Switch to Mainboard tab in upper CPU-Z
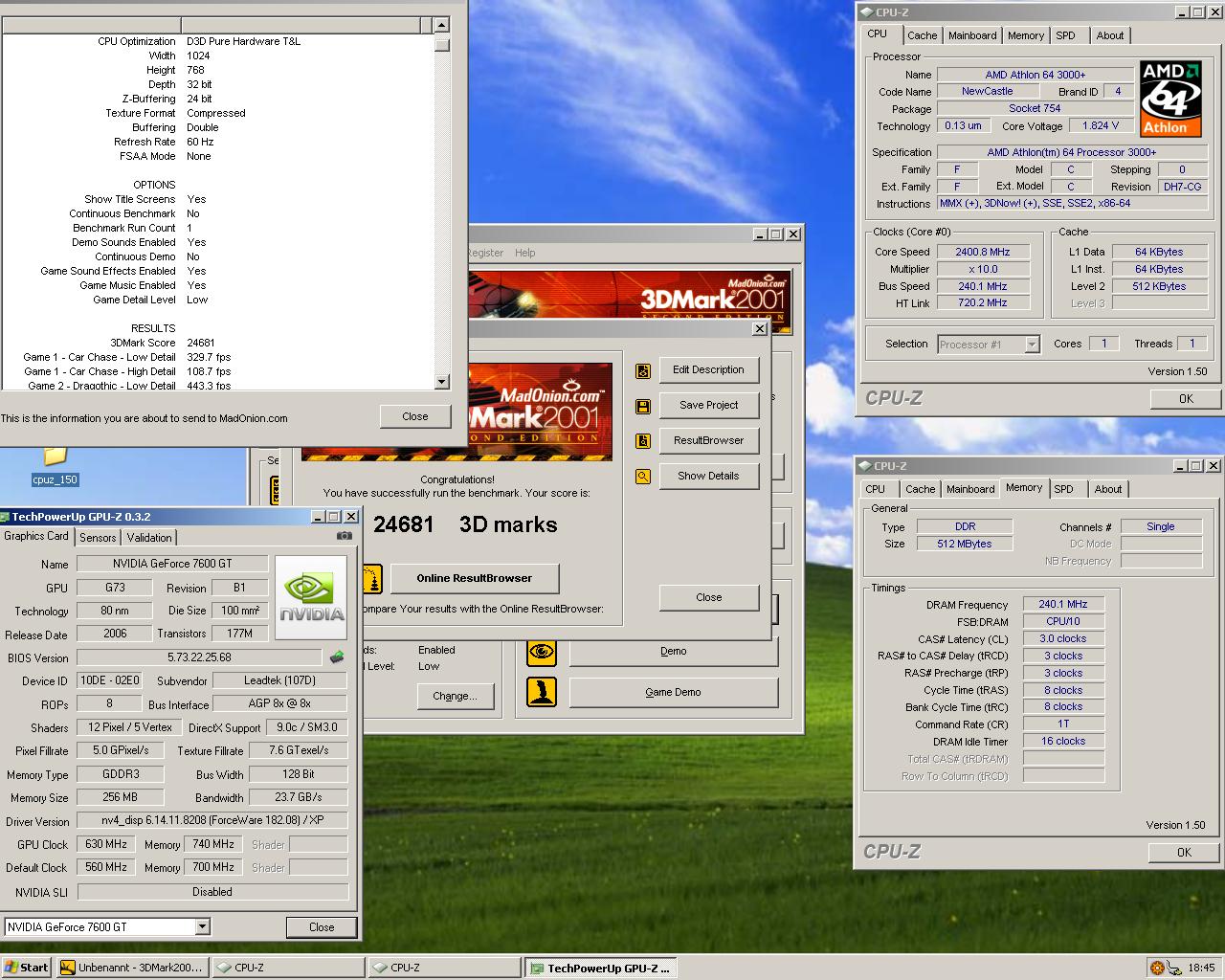Image resolution: width=1225 pixels, height=980 pixels. pyautogui.click(x=972, y=35)
